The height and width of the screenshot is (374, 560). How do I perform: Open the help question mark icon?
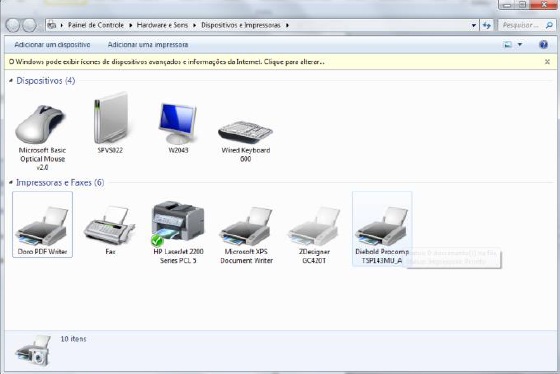pos(543,45)
